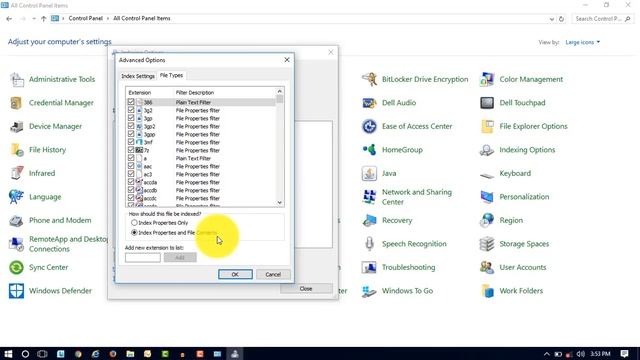
Task: Cancel the Advanced Options dialog
Action: pos(273,274)
